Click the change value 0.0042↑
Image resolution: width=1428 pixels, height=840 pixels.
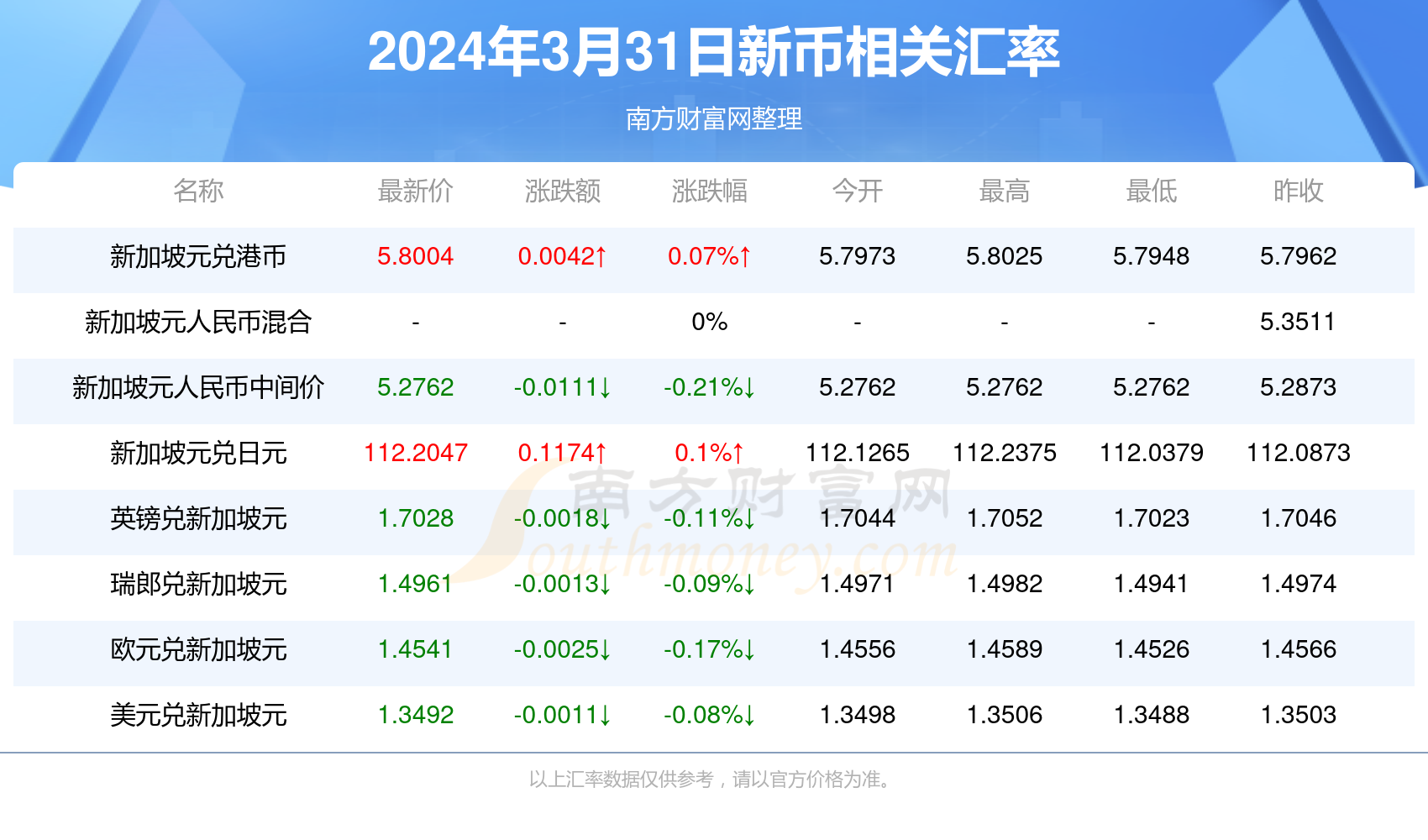(x=562, y=256)
